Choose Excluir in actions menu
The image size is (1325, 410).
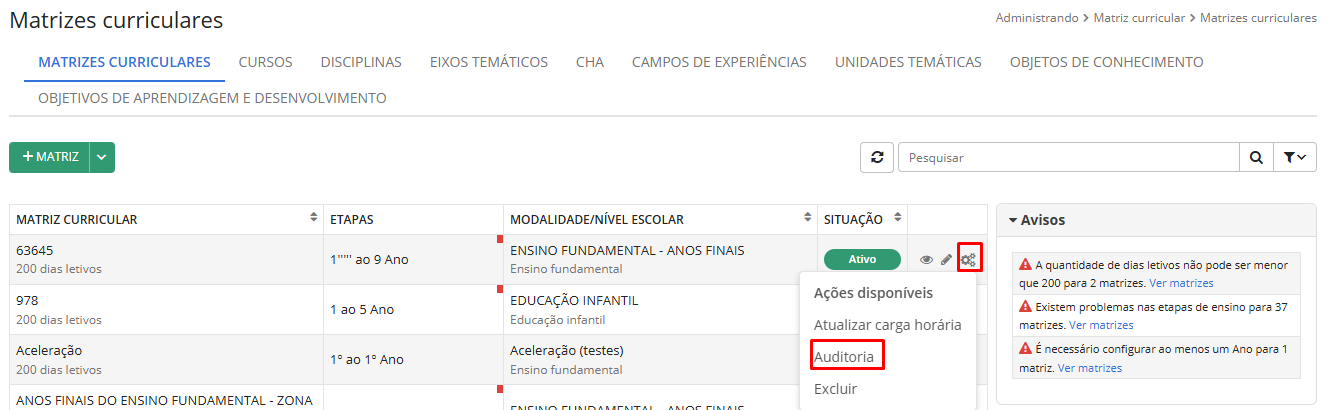[836, 389]
